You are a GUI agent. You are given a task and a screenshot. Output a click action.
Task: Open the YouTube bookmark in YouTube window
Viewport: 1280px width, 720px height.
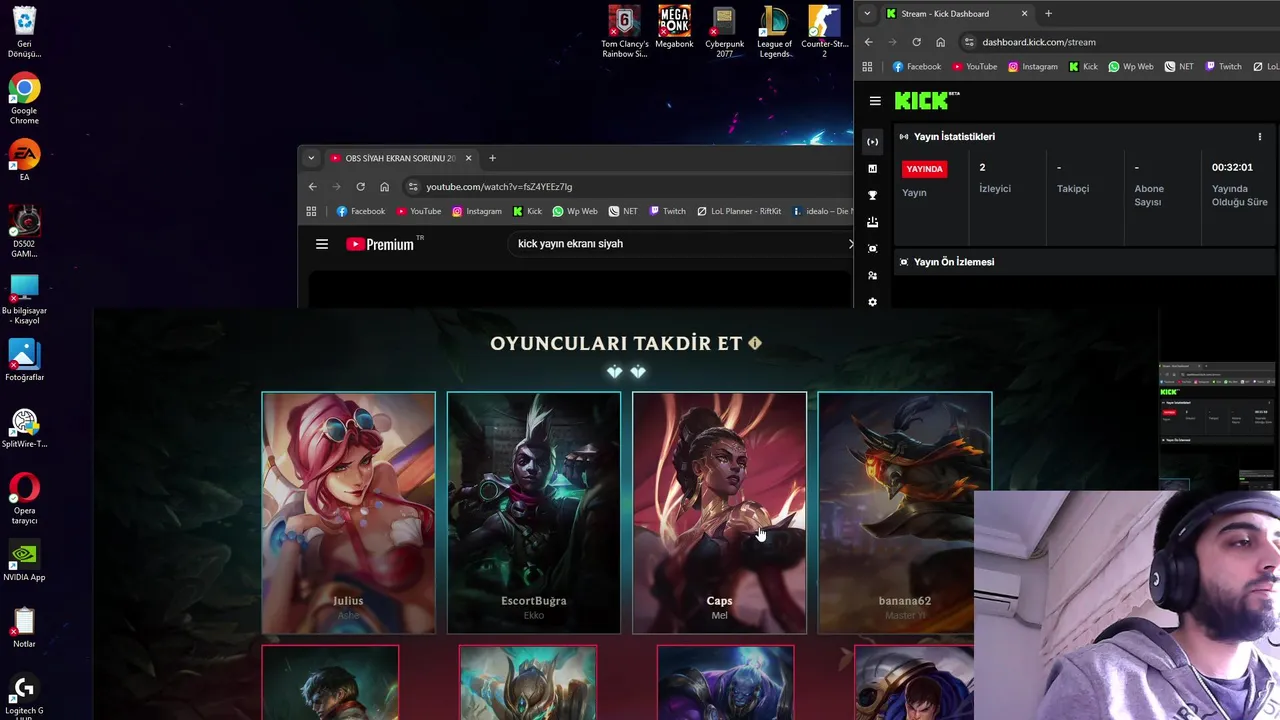tap(418, 211)
